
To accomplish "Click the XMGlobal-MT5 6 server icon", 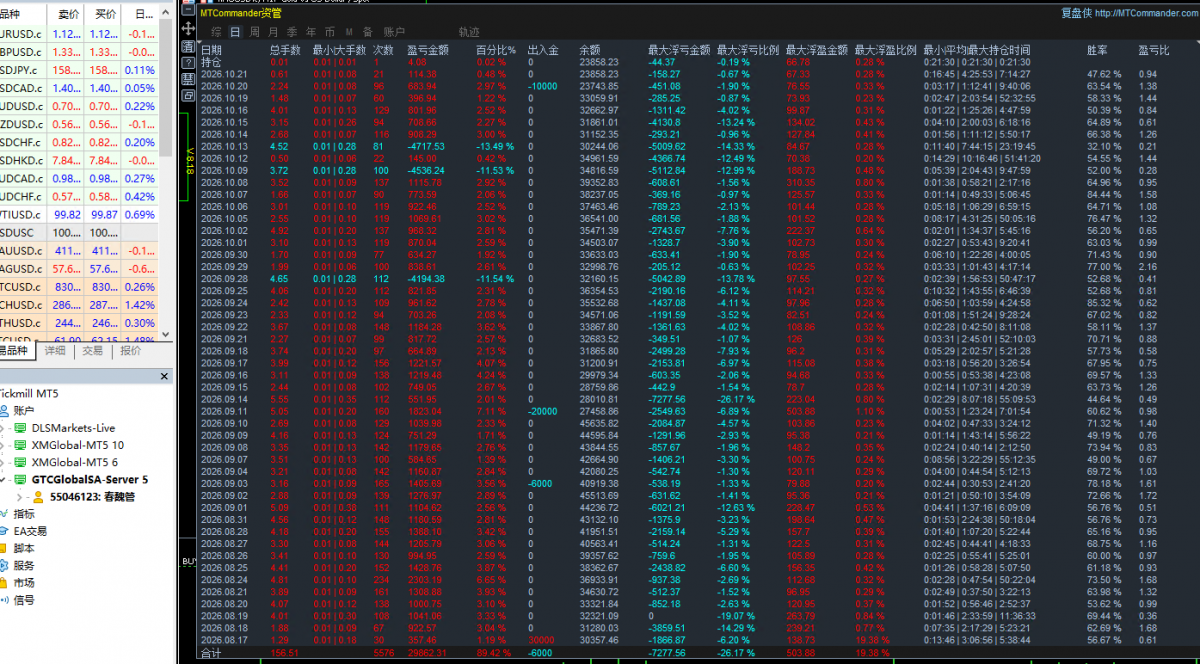I will pos(19,462).
